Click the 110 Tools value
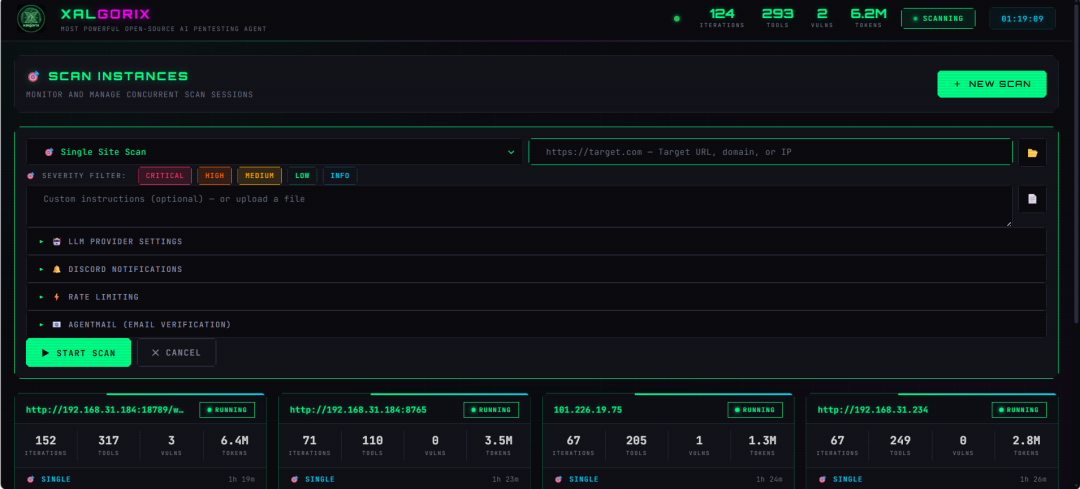 pyautogui.click(x=373, y=441)
